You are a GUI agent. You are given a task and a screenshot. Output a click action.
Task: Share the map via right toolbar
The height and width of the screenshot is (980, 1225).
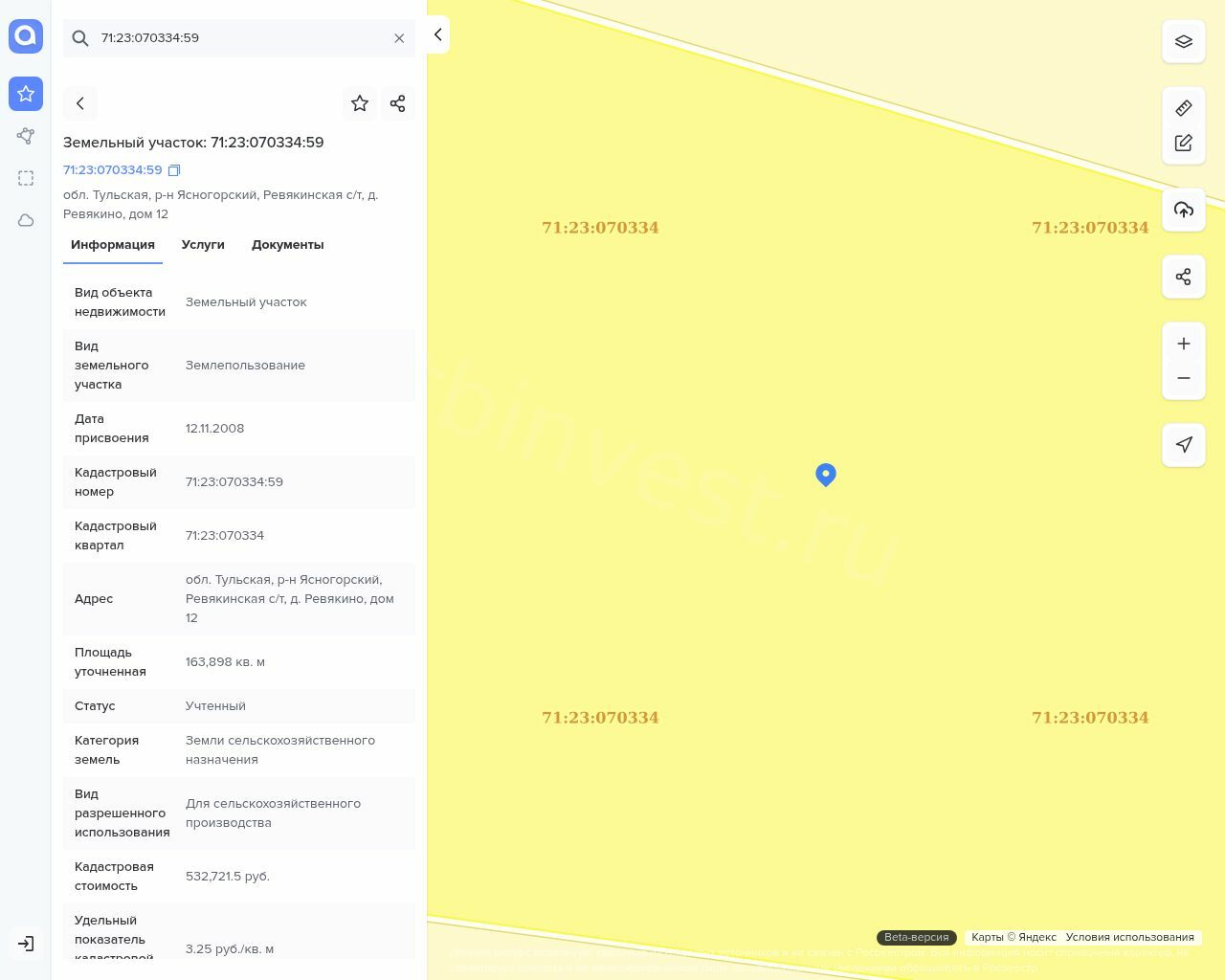click(x=1184, y=277)
